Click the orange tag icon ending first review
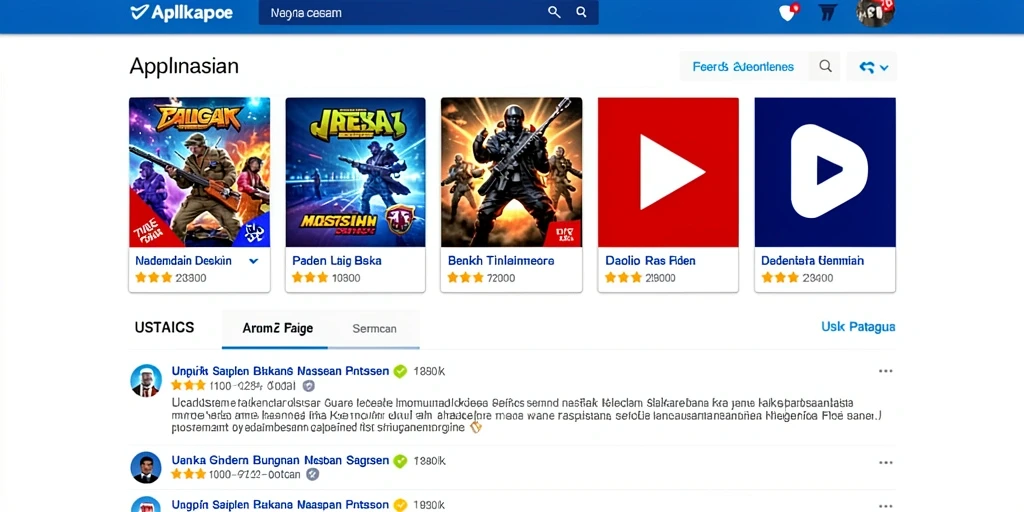Screen dimensions: 1024x512 [475, 427]
